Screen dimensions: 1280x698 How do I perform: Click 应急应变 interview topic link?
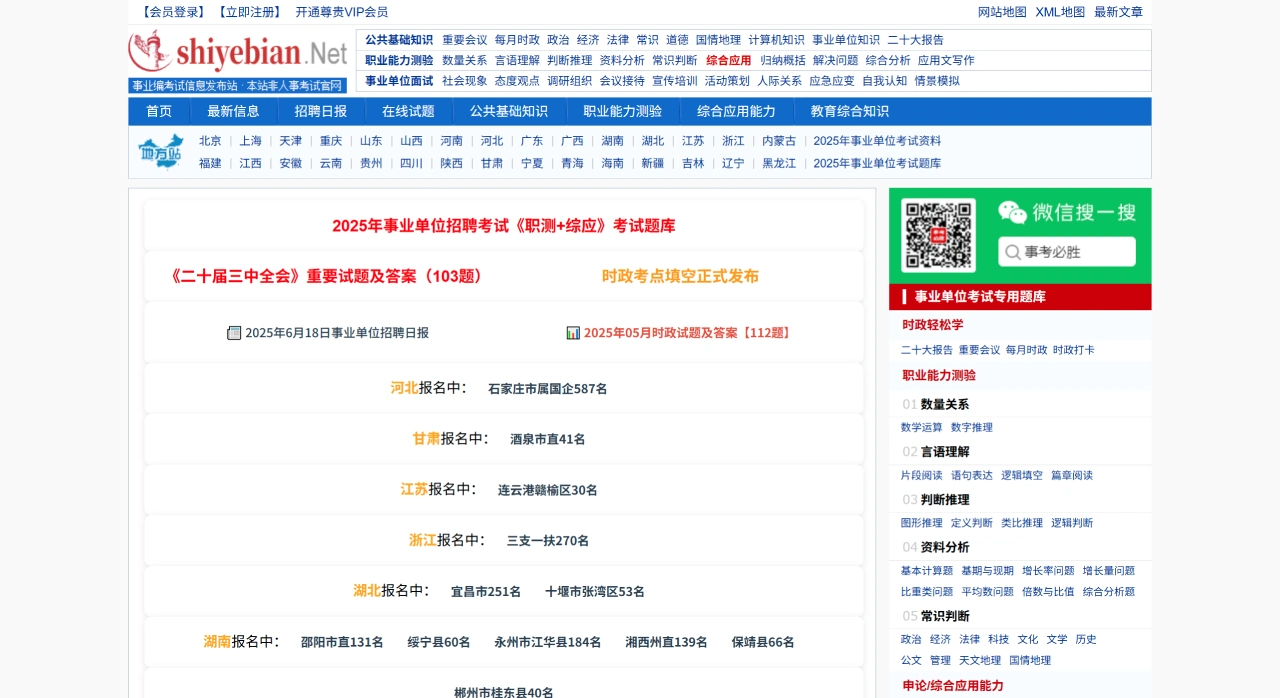(x=832, y=81)
